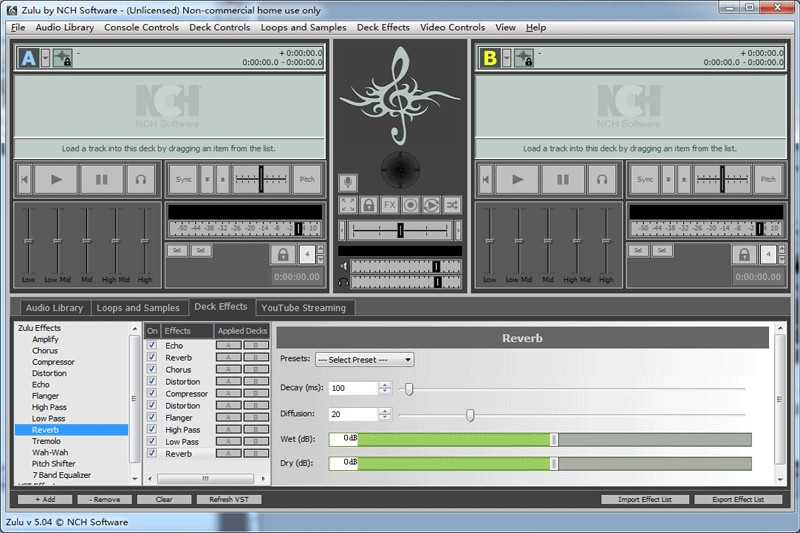Decrease Diffusion value with down arrow

[x=385, y=417]
